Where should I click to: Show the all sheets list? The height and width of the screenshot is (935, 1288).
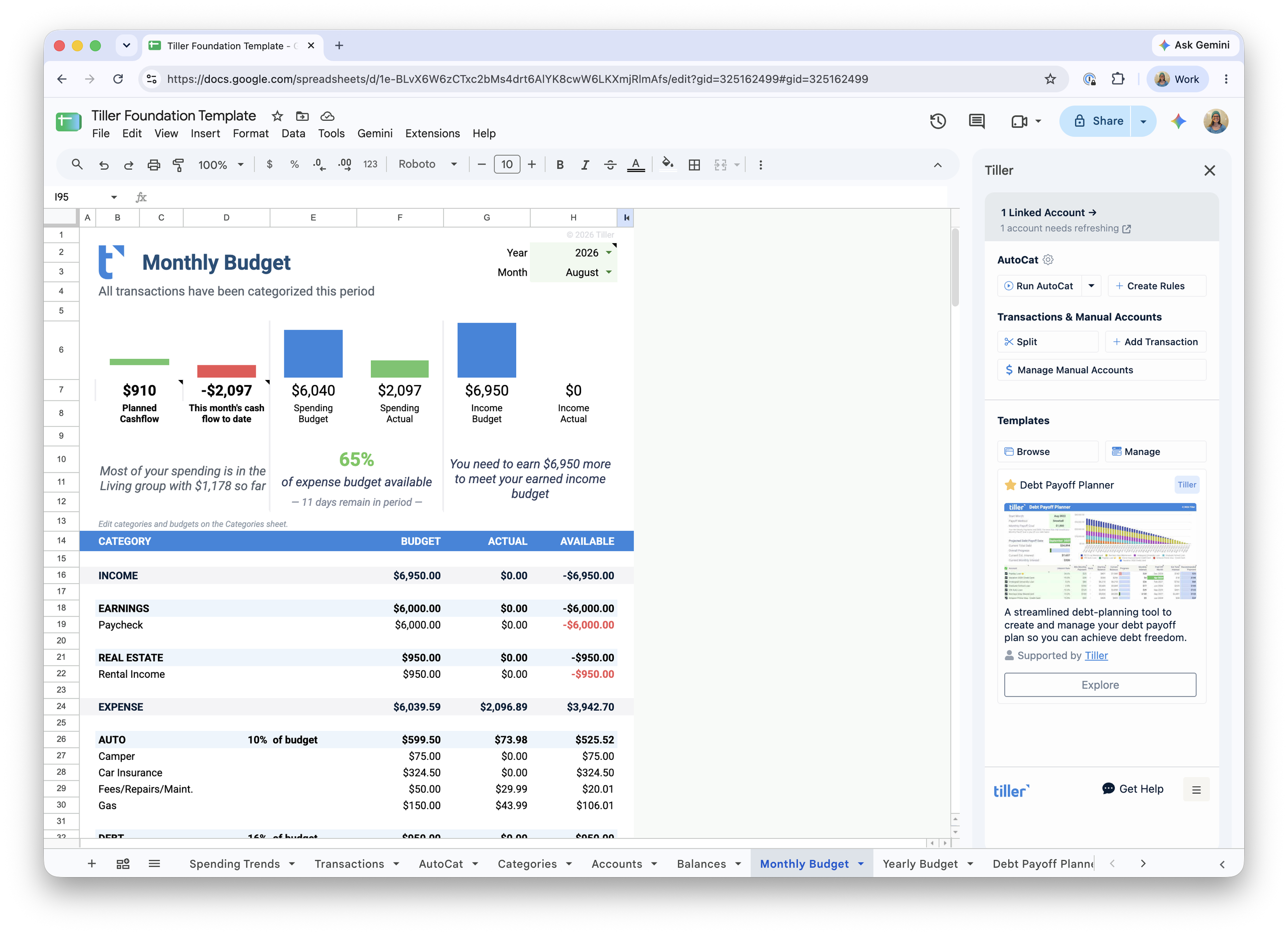tap(154, 864)
